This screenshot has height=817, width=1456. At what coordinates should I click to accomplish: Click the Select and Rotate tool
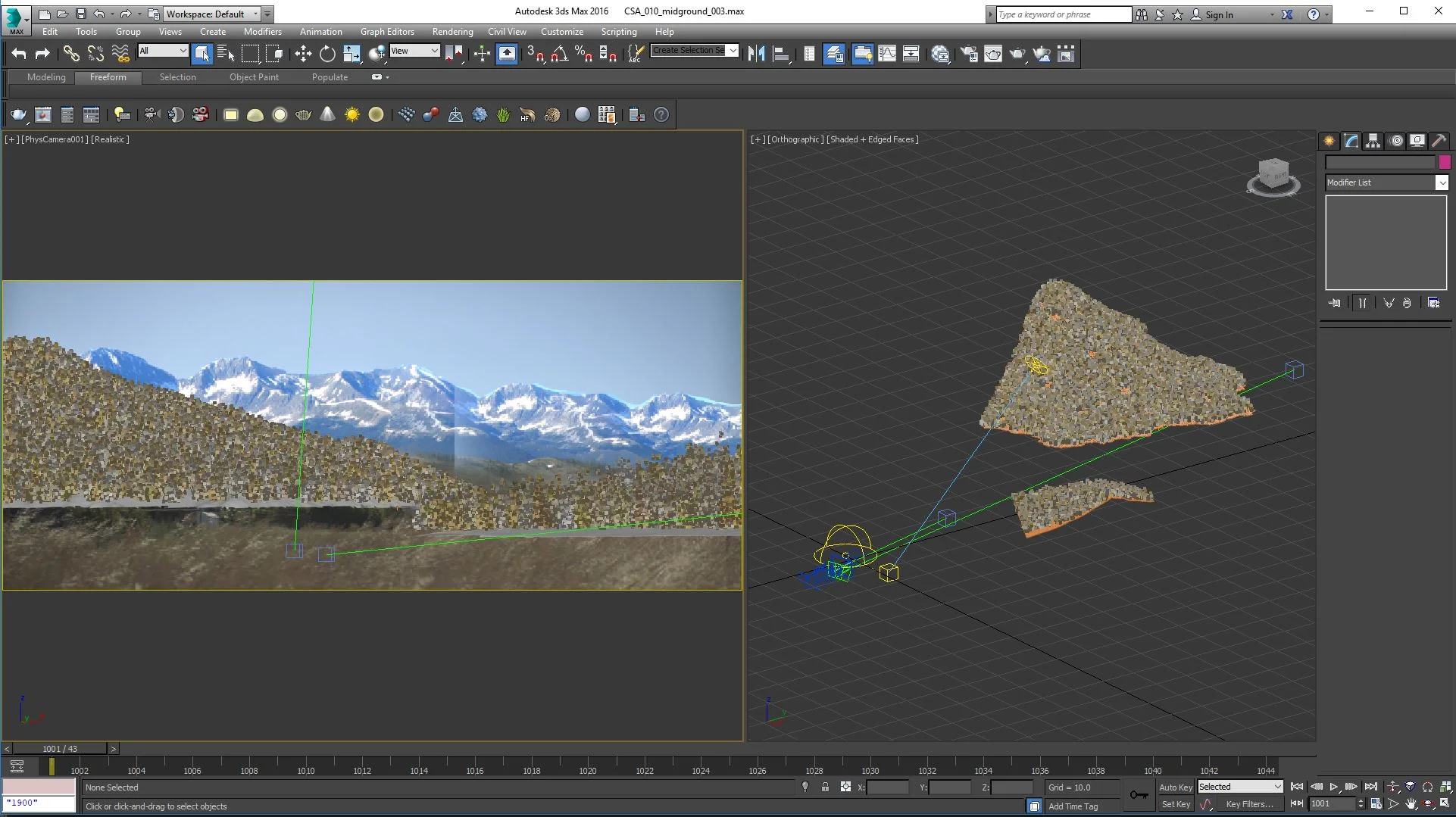pos(327,53)
